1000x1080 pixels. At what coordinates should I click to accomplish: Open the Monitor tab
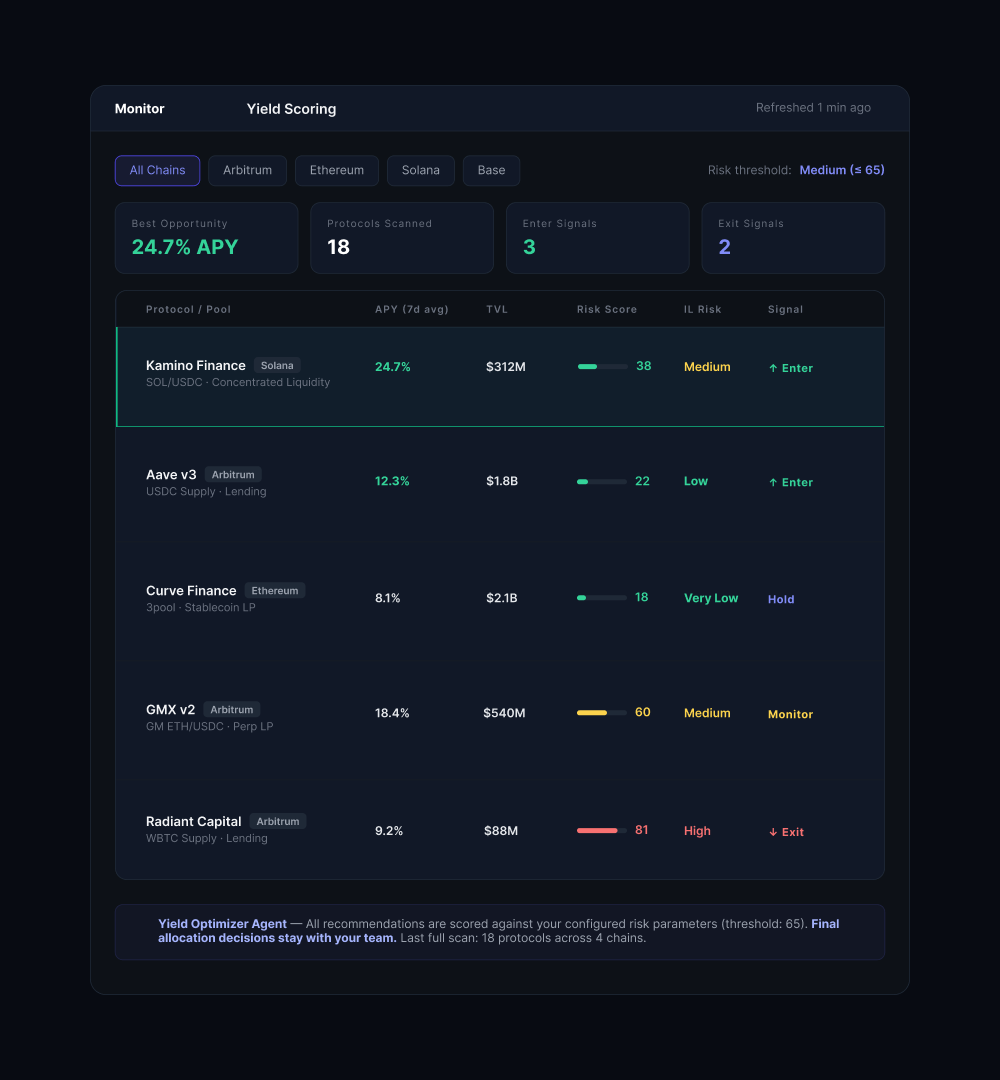pyautogui.click(x=140, y=109)
